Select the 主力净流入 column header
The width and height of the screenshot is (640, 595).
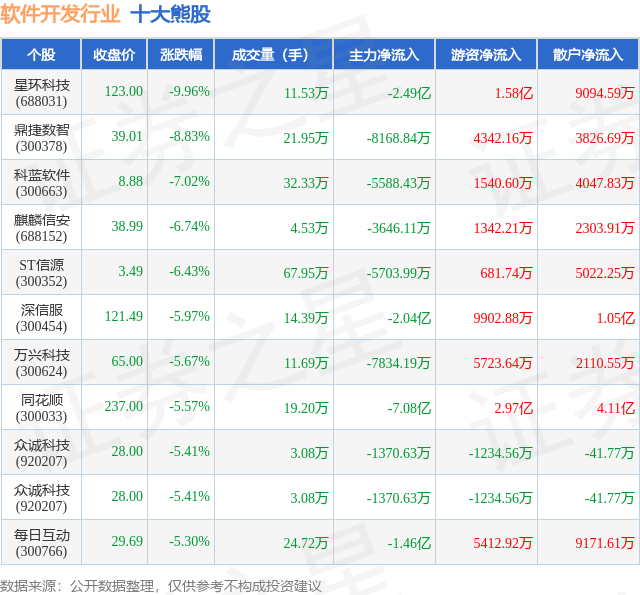coord(384,54)
